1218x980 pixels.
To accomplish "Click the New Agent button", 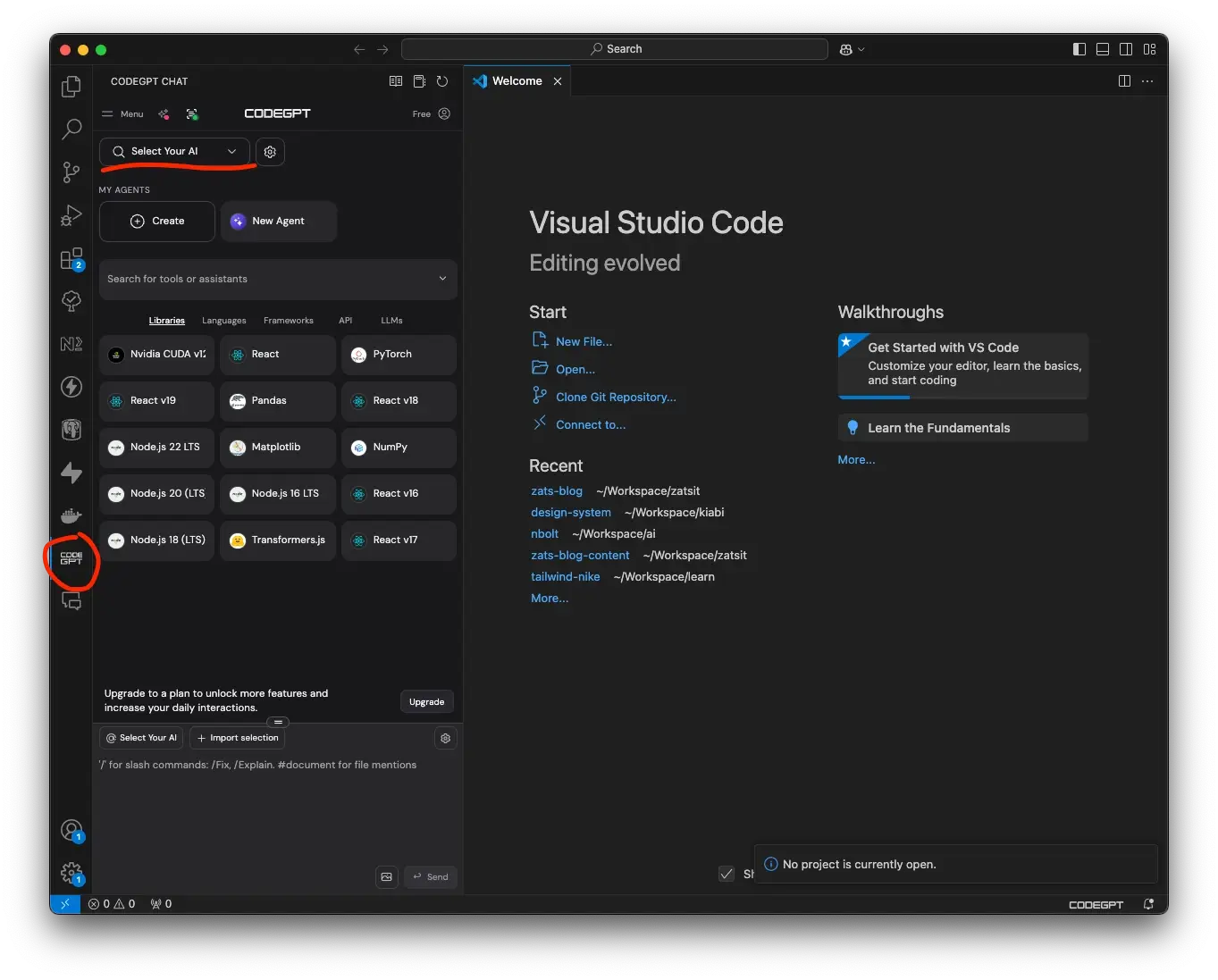I will pos(278,222).
